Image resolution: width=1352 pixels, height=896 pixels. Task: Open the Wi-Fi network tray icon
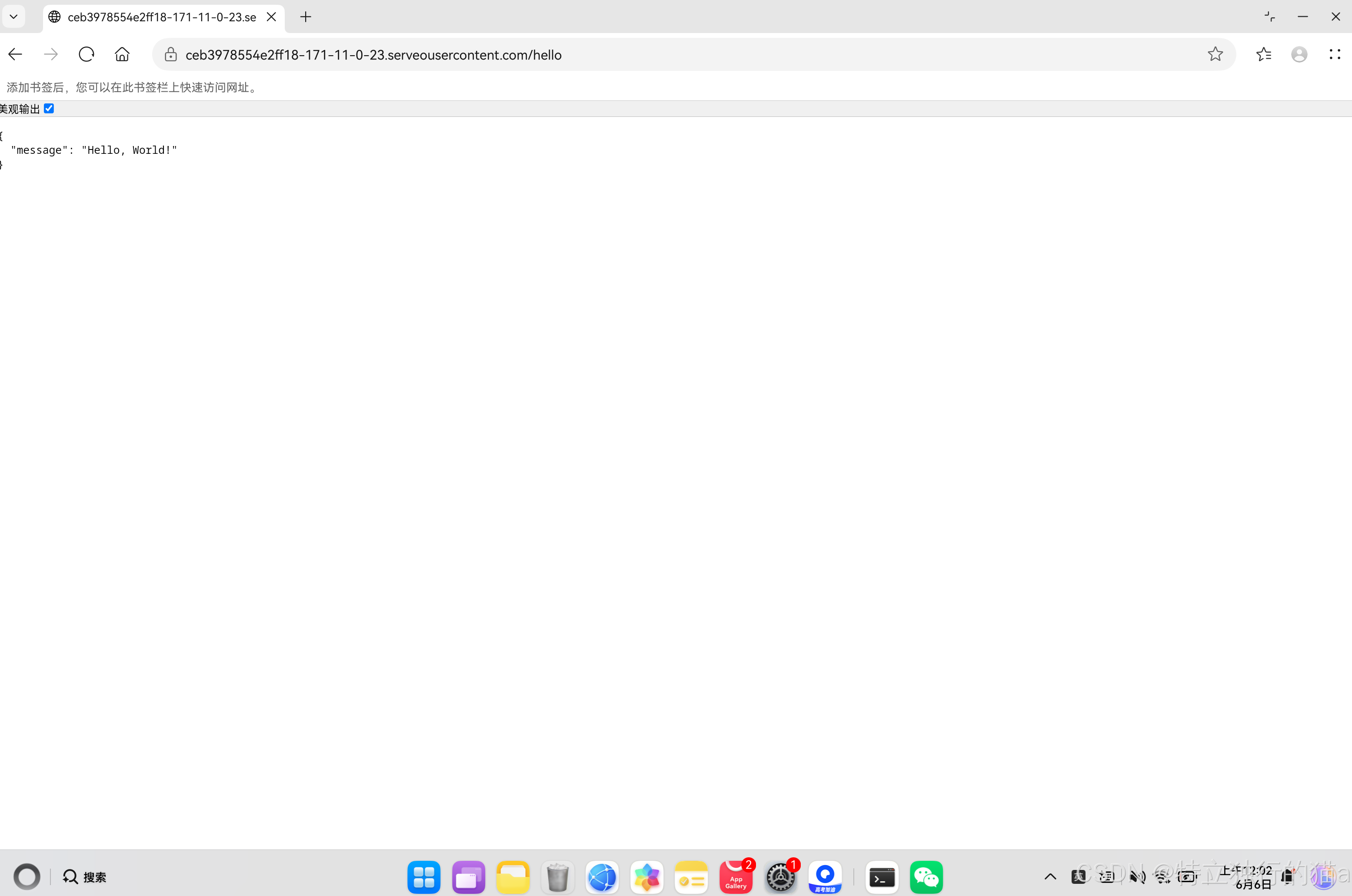[x=1162, y=876]
